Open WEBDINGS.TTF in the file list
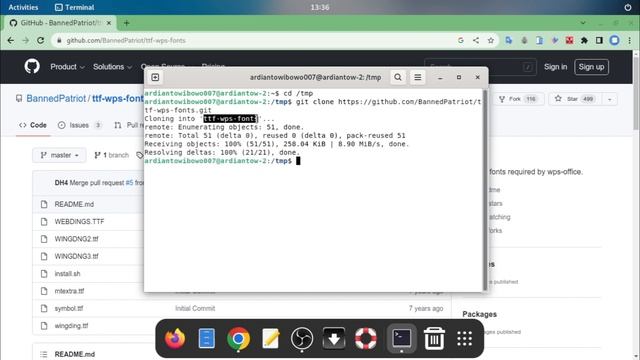This screenshot has width=640, height=360. pyautogui.click(x=79, y=222)
